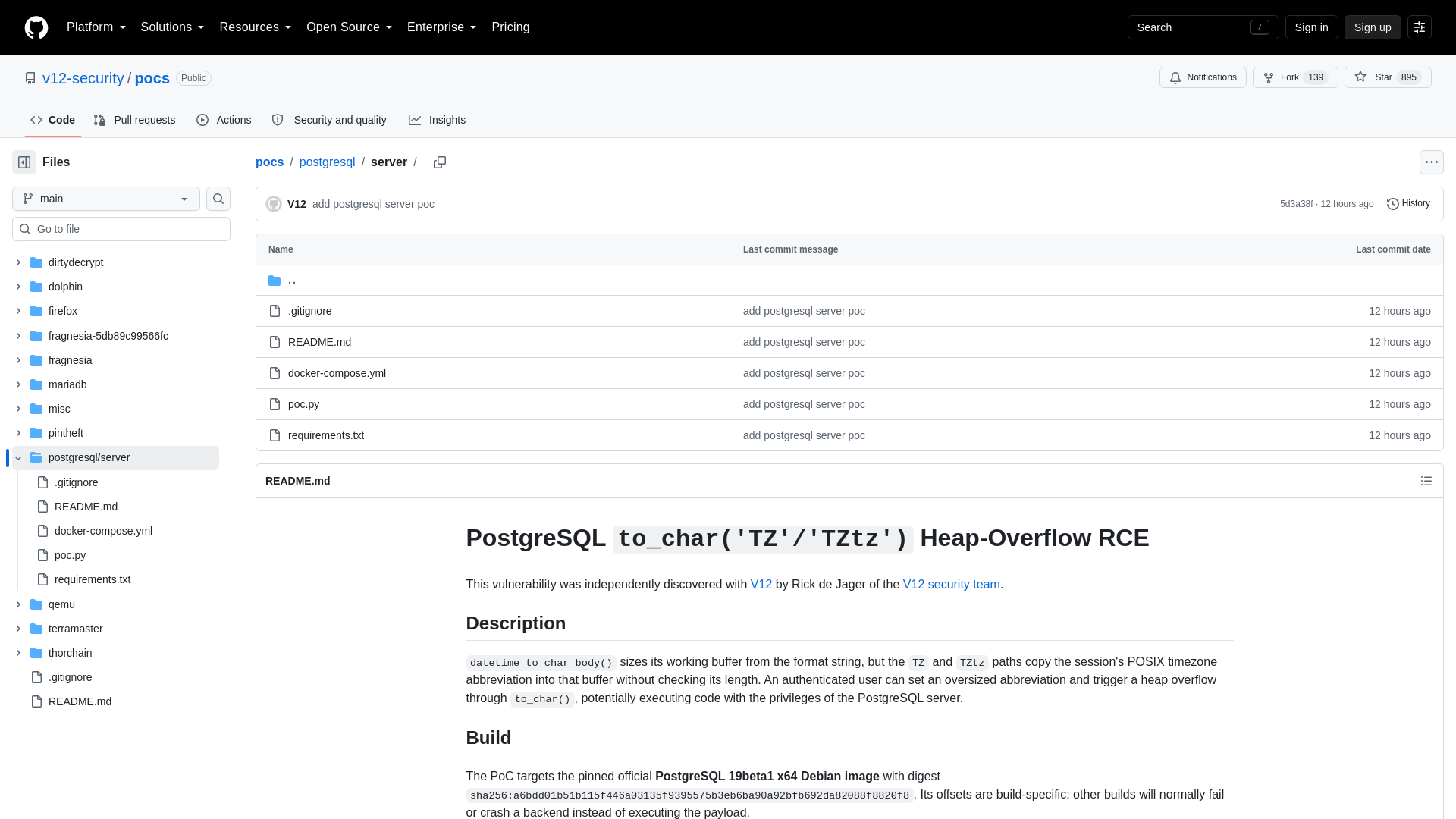Open commit hash 5d3a38f link
Screen dimensions: 1456x819
click(x=1296, y=204)
